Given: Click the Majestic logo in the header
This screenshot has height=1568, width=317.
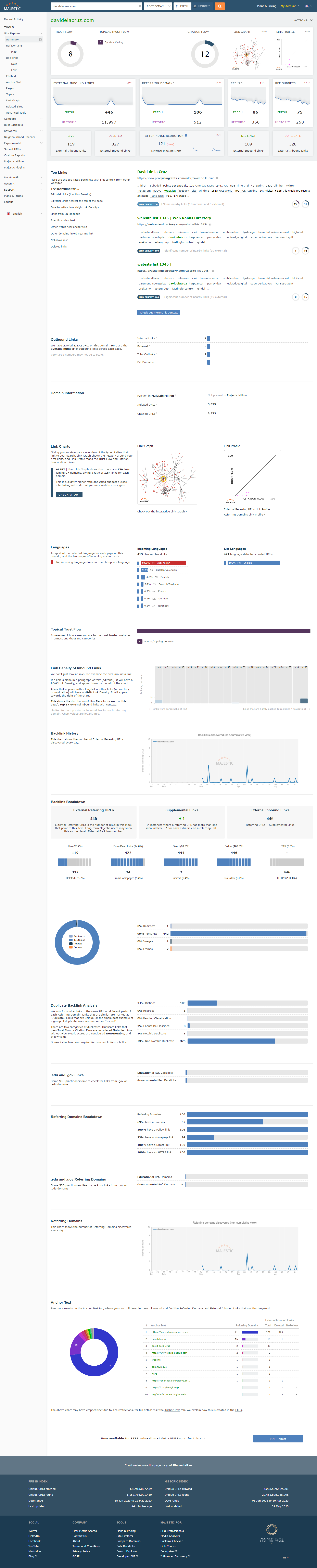Looking at the screenshot, I should pos(12,6).
